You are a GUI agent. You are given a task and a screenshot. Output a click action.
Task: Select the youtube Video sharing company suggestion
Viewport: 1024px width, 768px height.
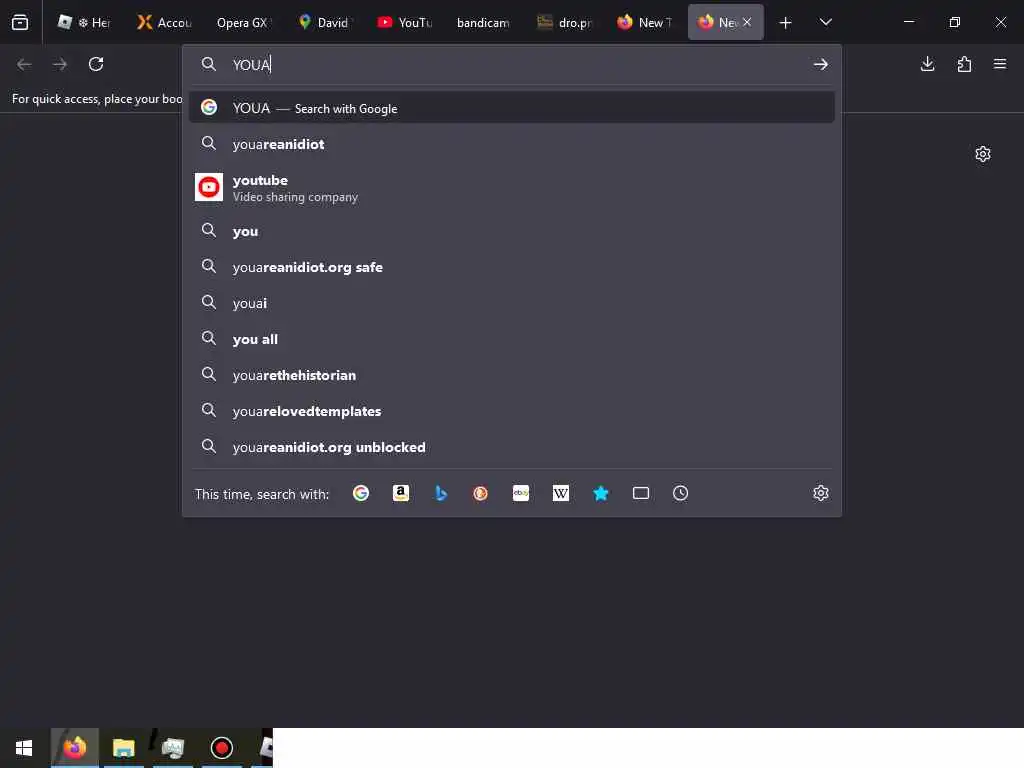point(511,187)
